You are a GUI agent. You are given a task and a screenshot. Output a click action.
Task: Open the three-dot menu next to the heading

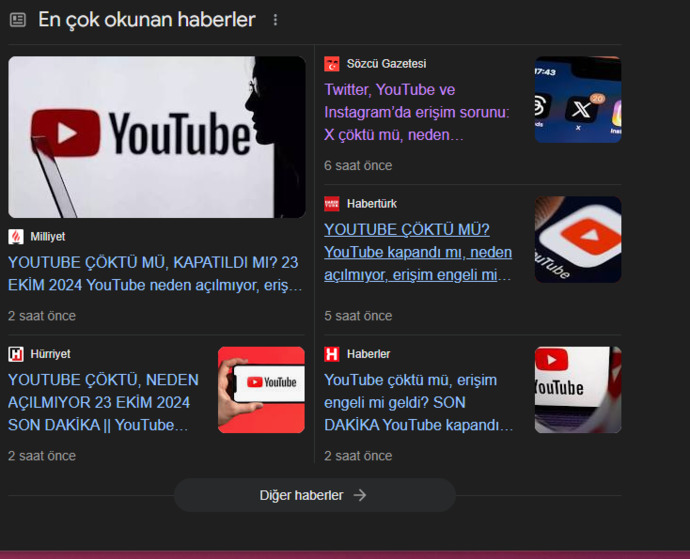click(275, 20)
